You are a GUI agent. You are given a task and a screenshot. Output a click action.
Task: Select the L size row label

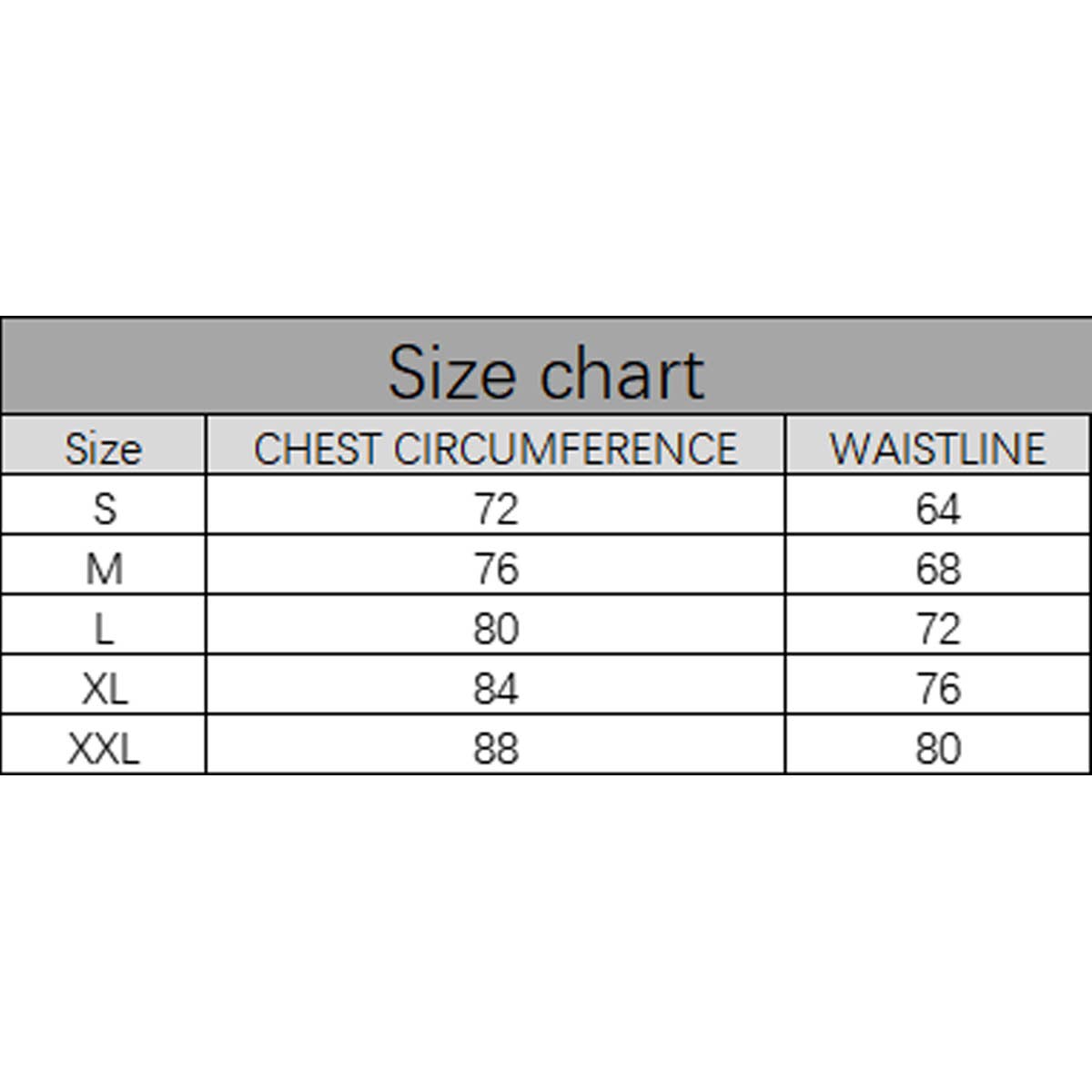coord(105,629)
